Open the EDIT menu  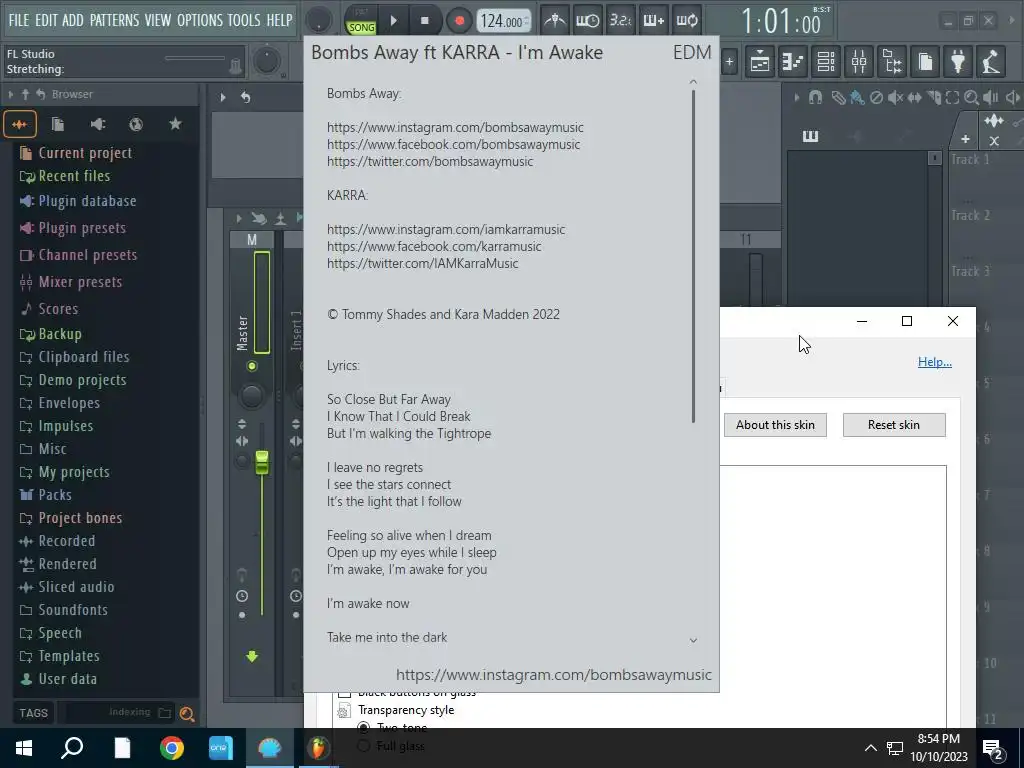(46, 20)
